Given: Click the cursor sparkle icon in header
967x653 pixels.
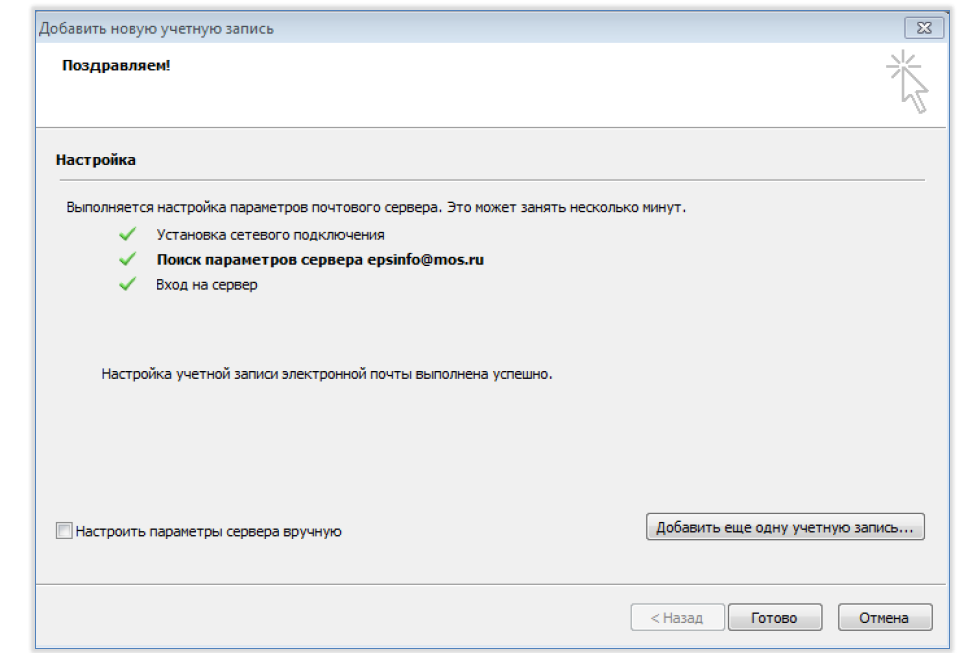Looking at the screenshot, I should pyautogui.click(x=908, y=80).
